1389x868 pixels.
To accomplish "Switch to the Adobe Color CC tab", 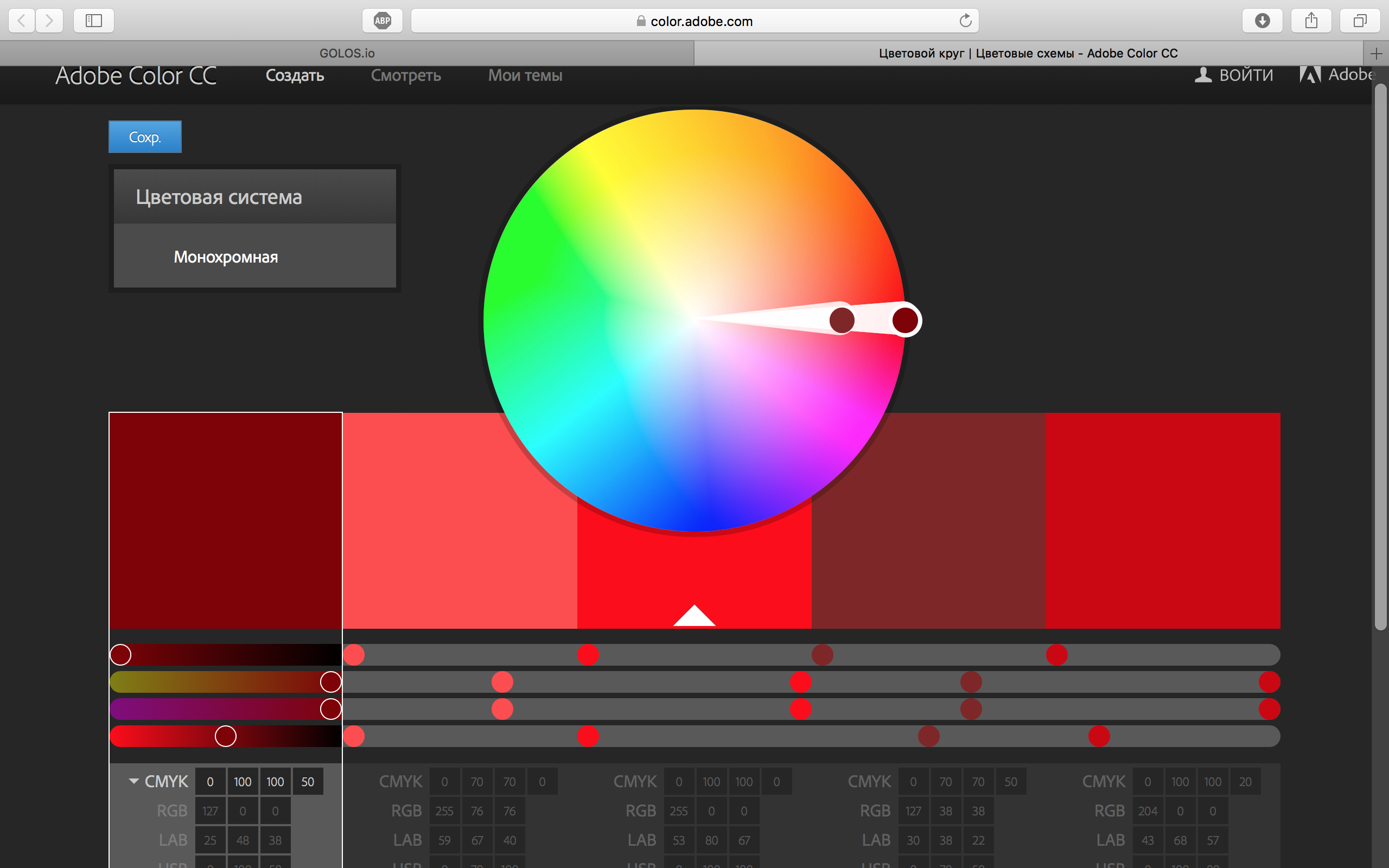I will click(x=1028, y=53).
